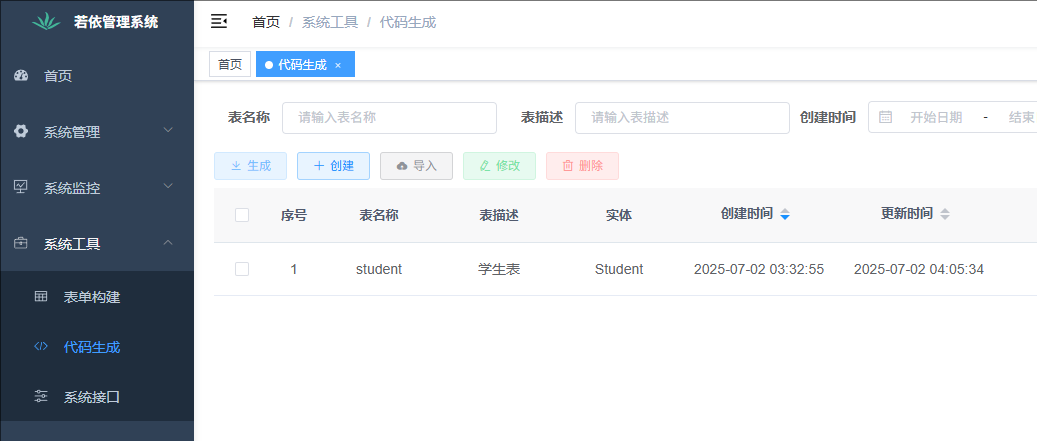Open 代码生成 in the sidebar
The width and height of the screenshot is (1037, 441).
coord(91,347)
